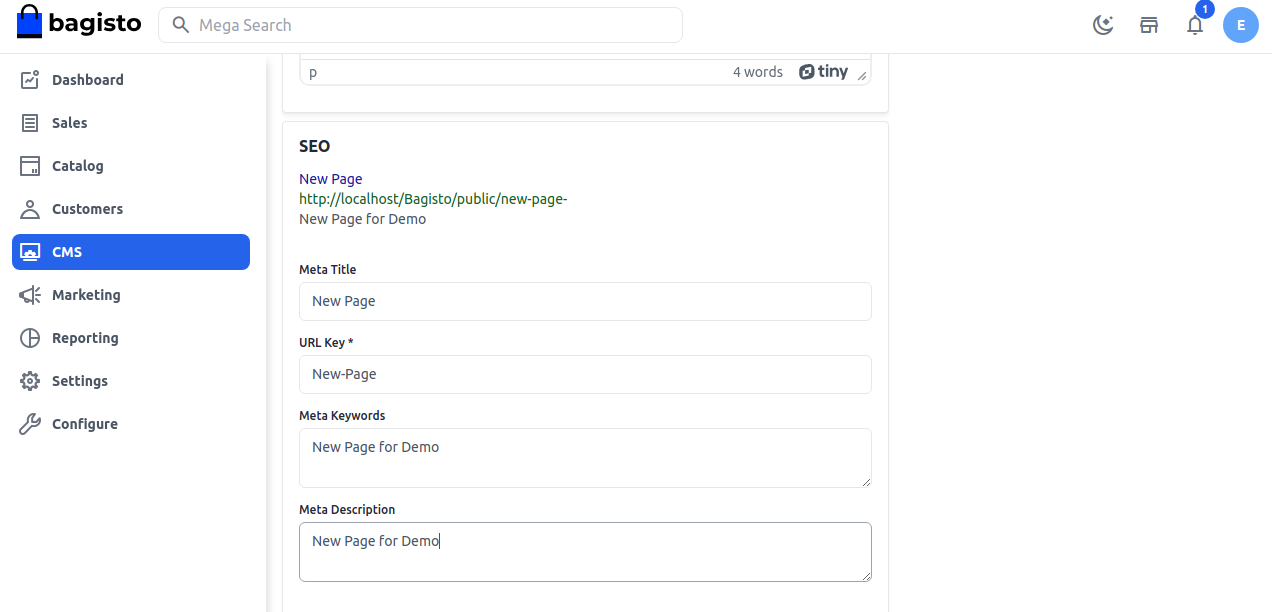Open the tiny editor branding link
Screen dimensions: 1272x612
click(824, 71)
